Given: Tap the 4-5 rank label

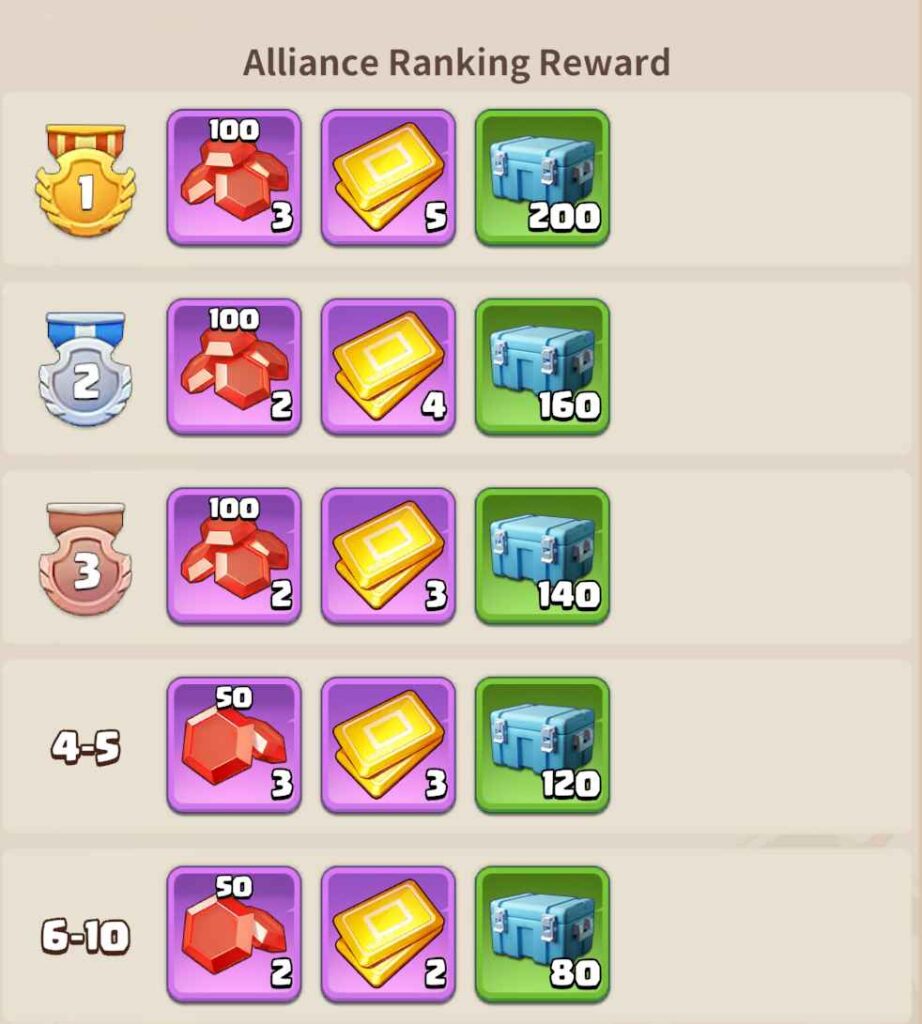Looking at the screenshot, I should pyautogui.click(x=86, y=747).
